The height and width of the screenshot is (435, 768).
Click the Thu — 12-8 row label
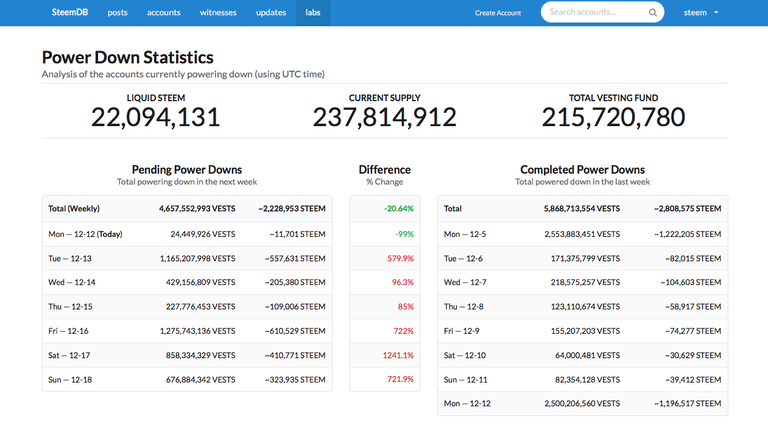[463, 307]
